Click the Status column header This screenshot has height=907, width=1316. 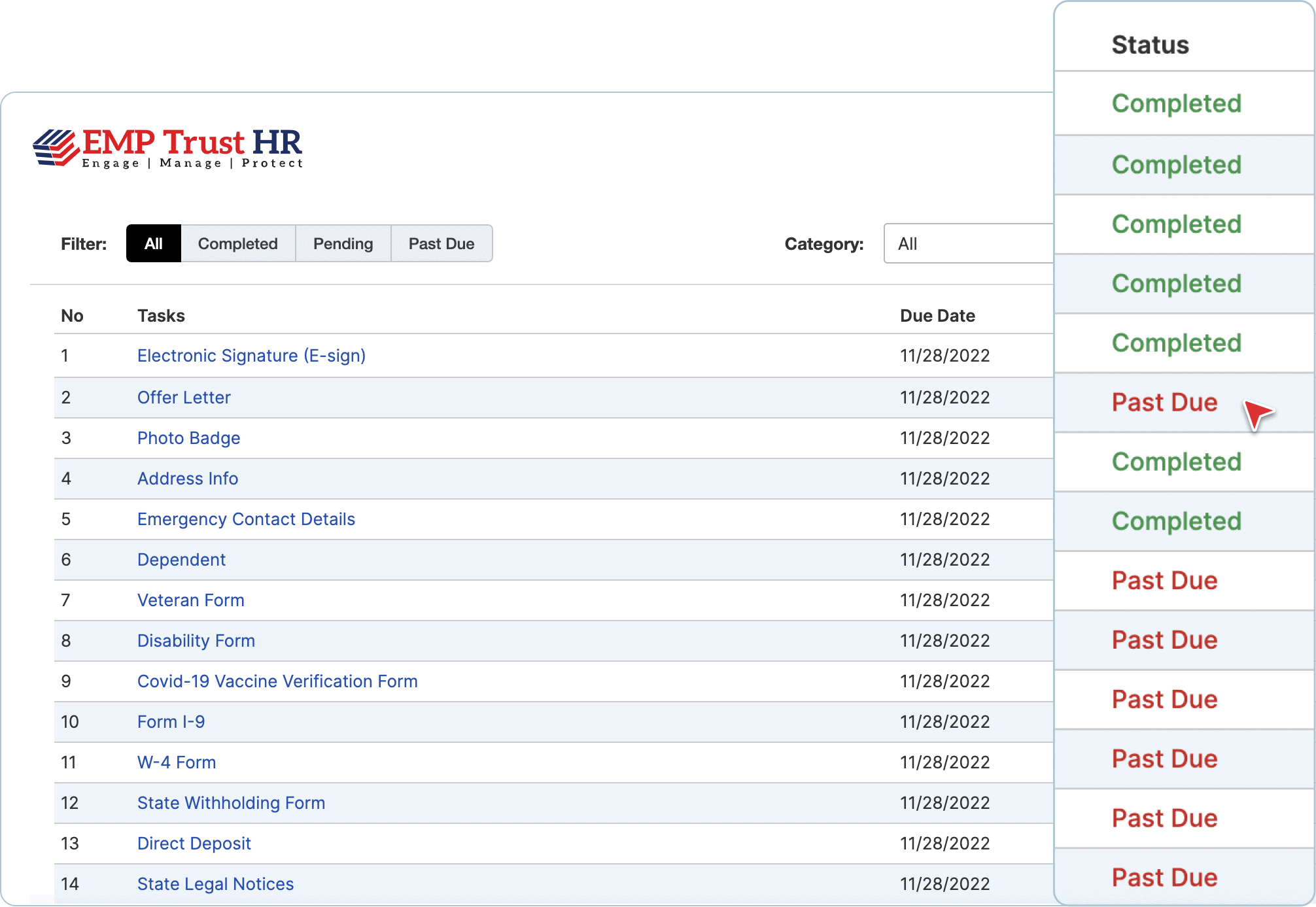1150,45
